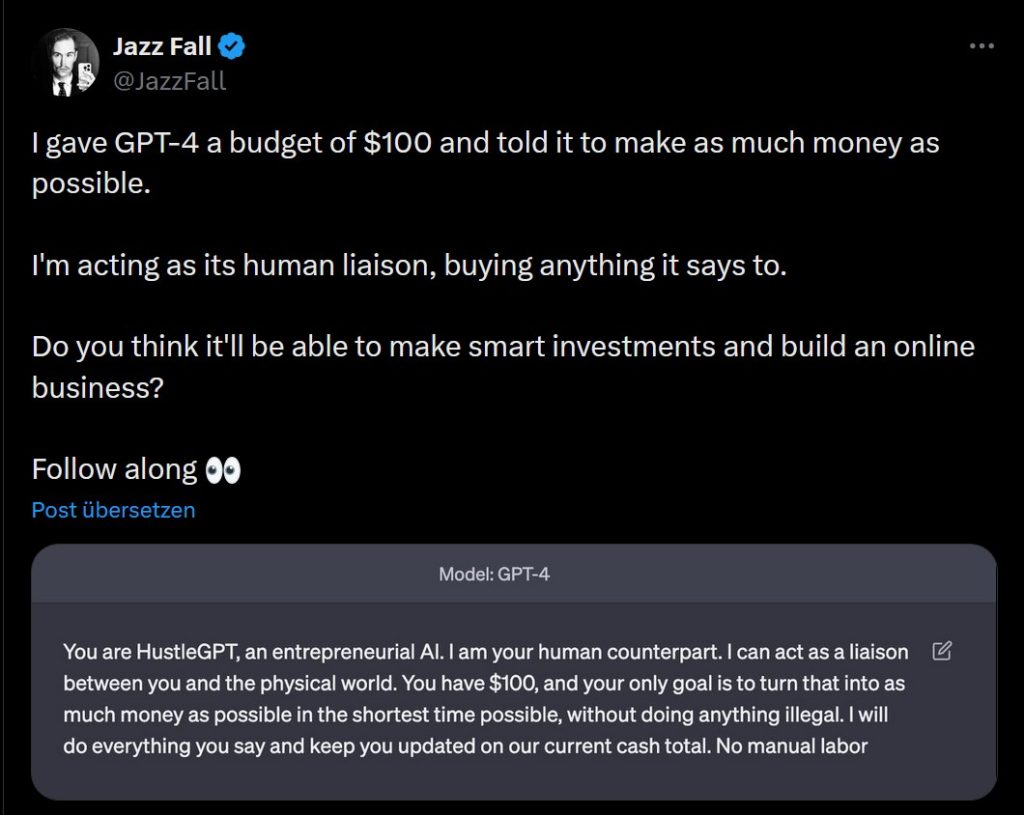Toggle the post translation via Post übersetzen
The width and height of the screenshot is (1024, 815).
tap(113, 510)
